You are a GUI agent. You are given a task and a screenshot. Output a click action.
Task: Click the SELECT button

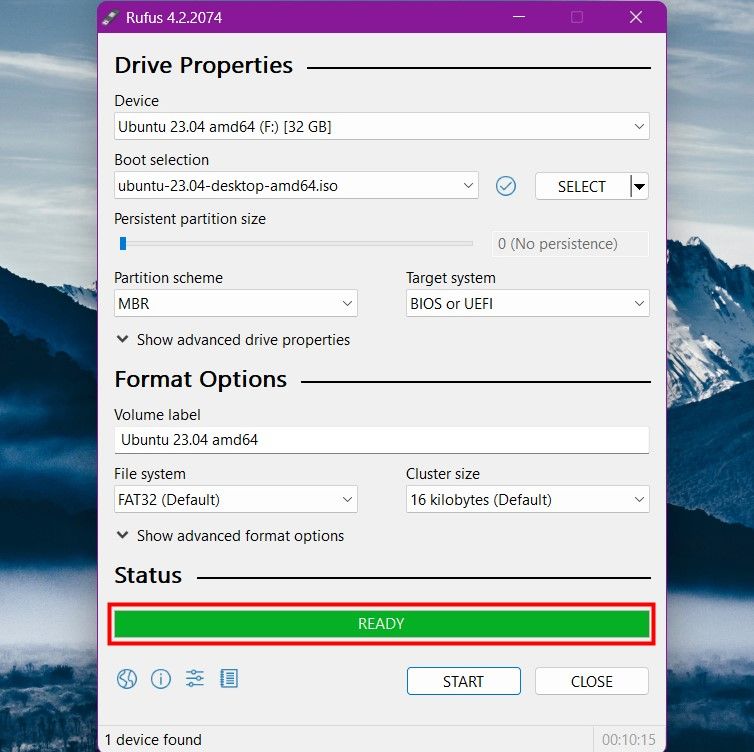pyautogui.click(x=582, y=186)
